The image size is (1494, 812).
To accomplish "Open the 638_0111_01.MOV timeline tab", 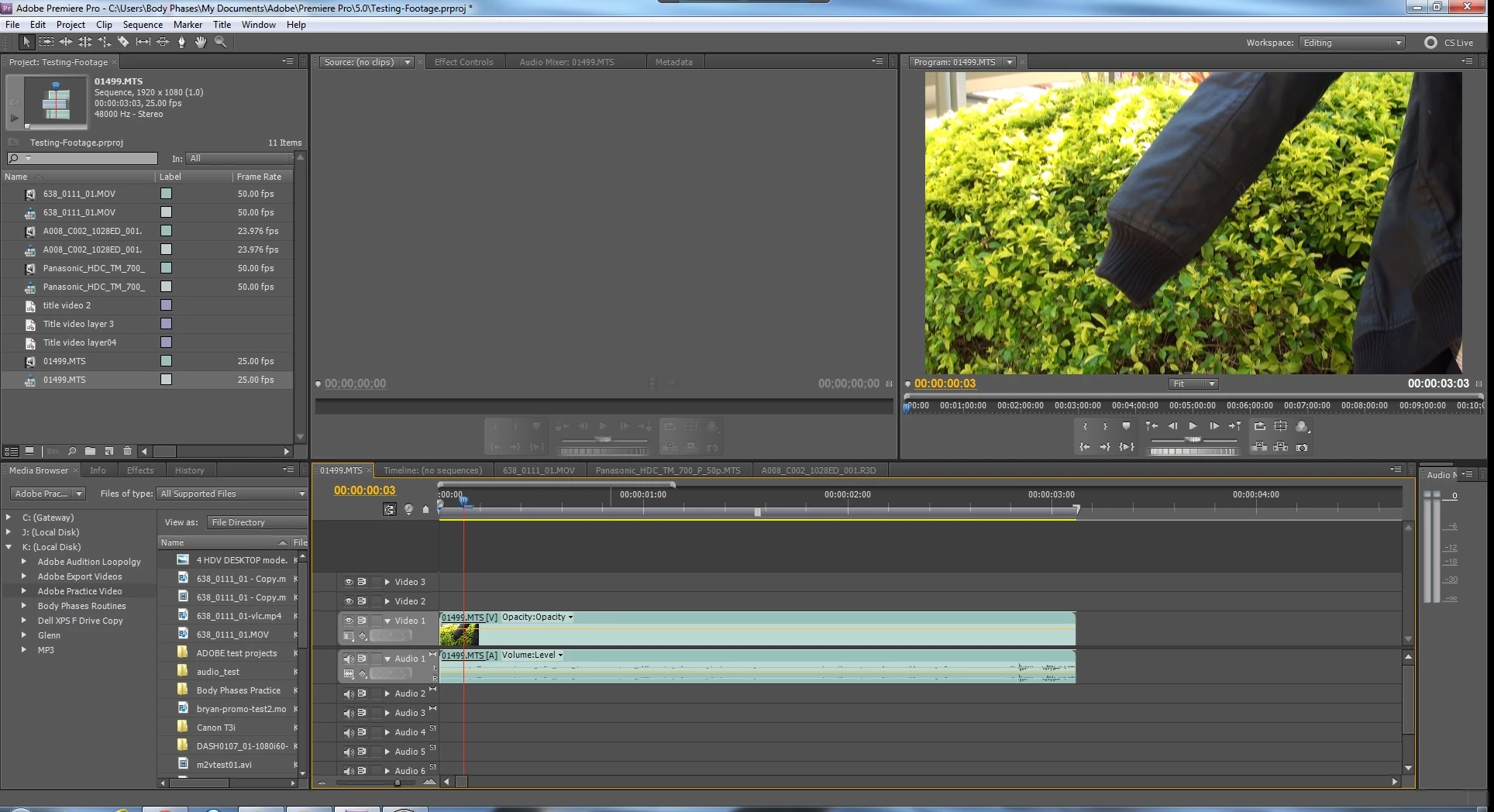I will tap(539, 470).
